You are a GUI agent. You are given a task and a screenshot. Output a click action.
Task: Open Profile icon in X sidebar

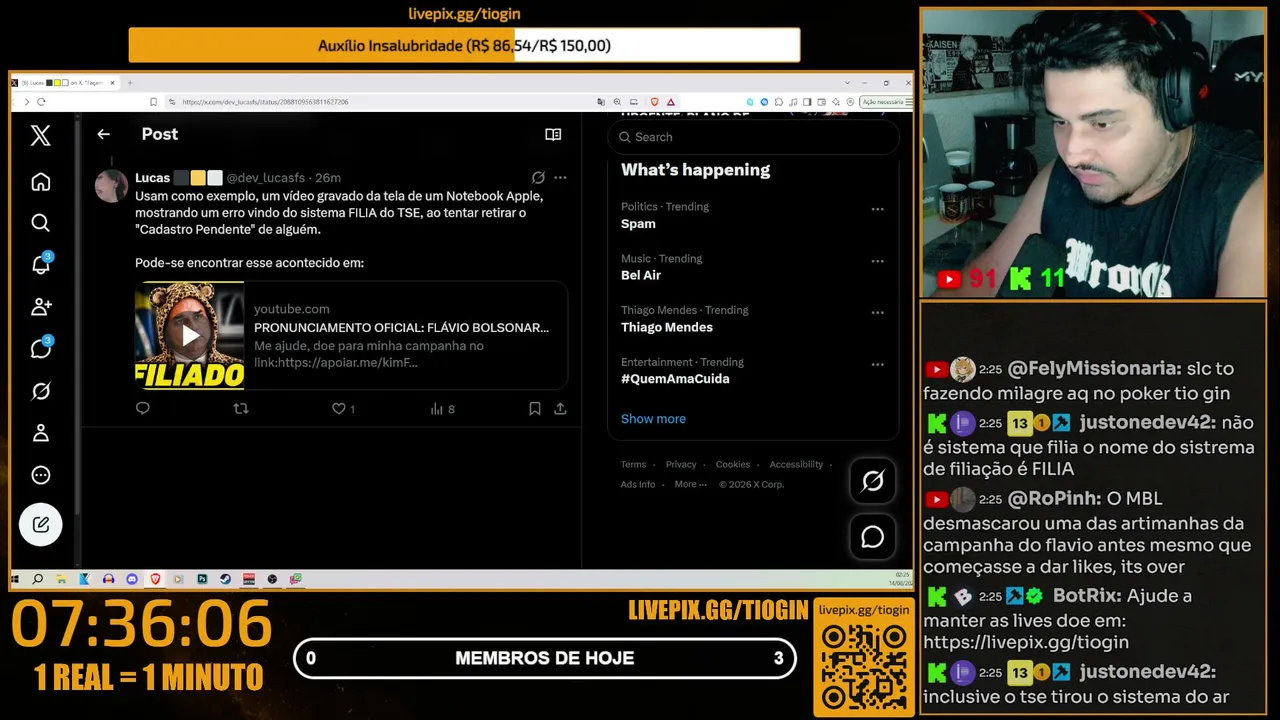coord(41,433)
